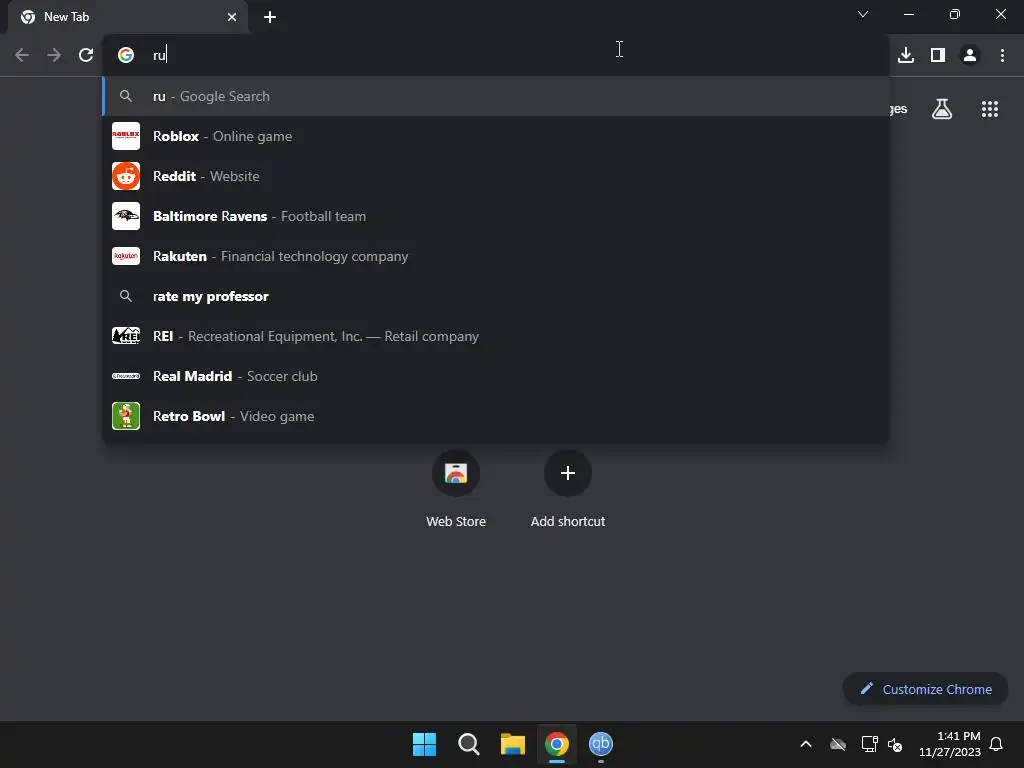Screen dimensions: 1024x768
Task: Open the Web Store shortcut
Action: tap(456, 488)
